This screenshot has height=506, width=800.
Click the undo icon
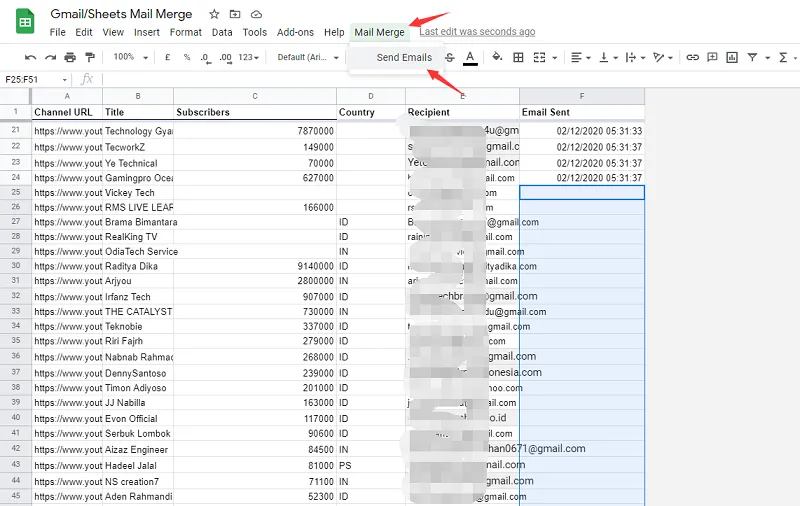pyautogui.click(x=31, y=57)
